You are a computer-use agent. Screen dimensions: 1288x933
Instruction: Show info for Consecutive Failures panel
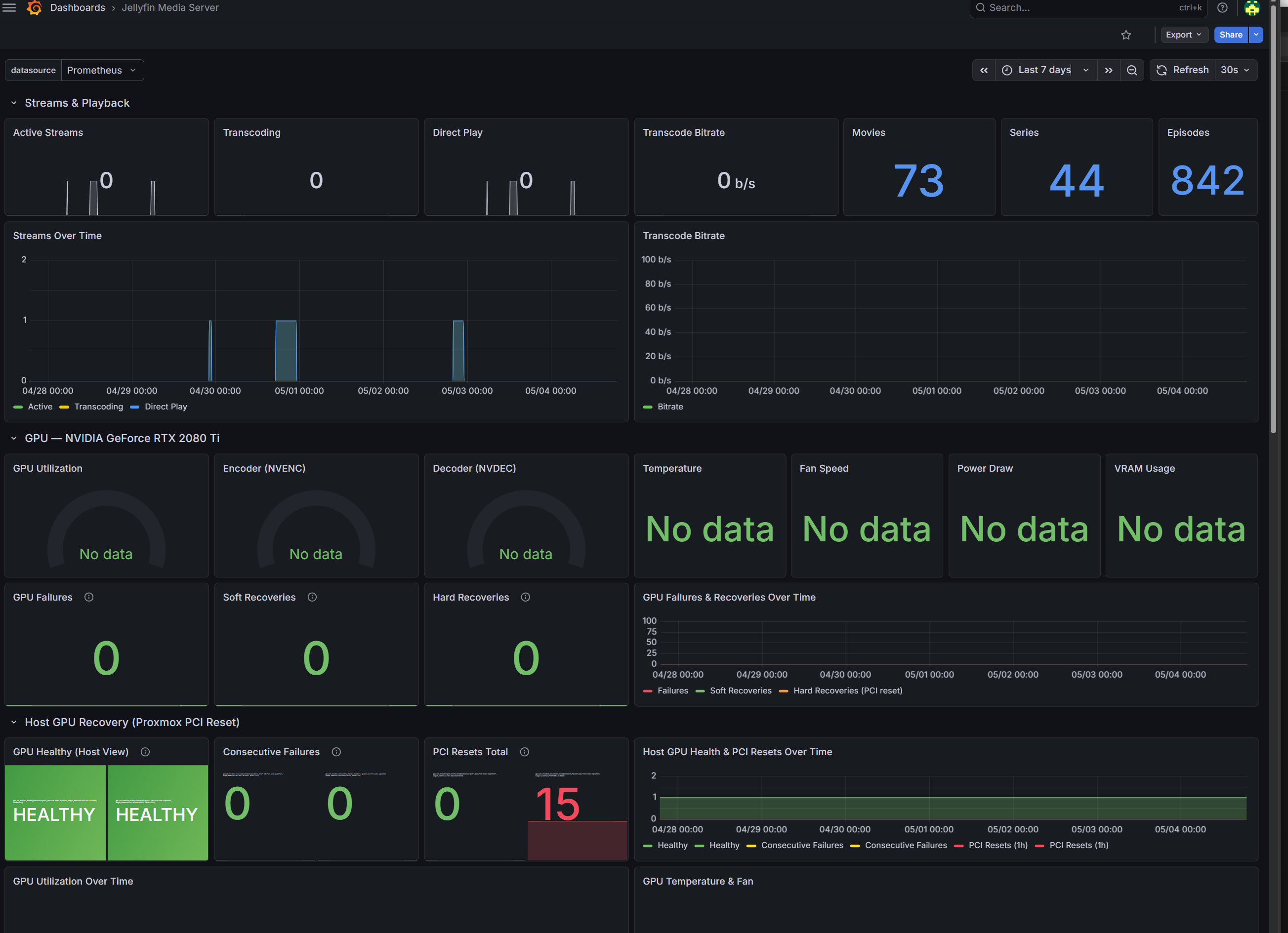point(336,752)
